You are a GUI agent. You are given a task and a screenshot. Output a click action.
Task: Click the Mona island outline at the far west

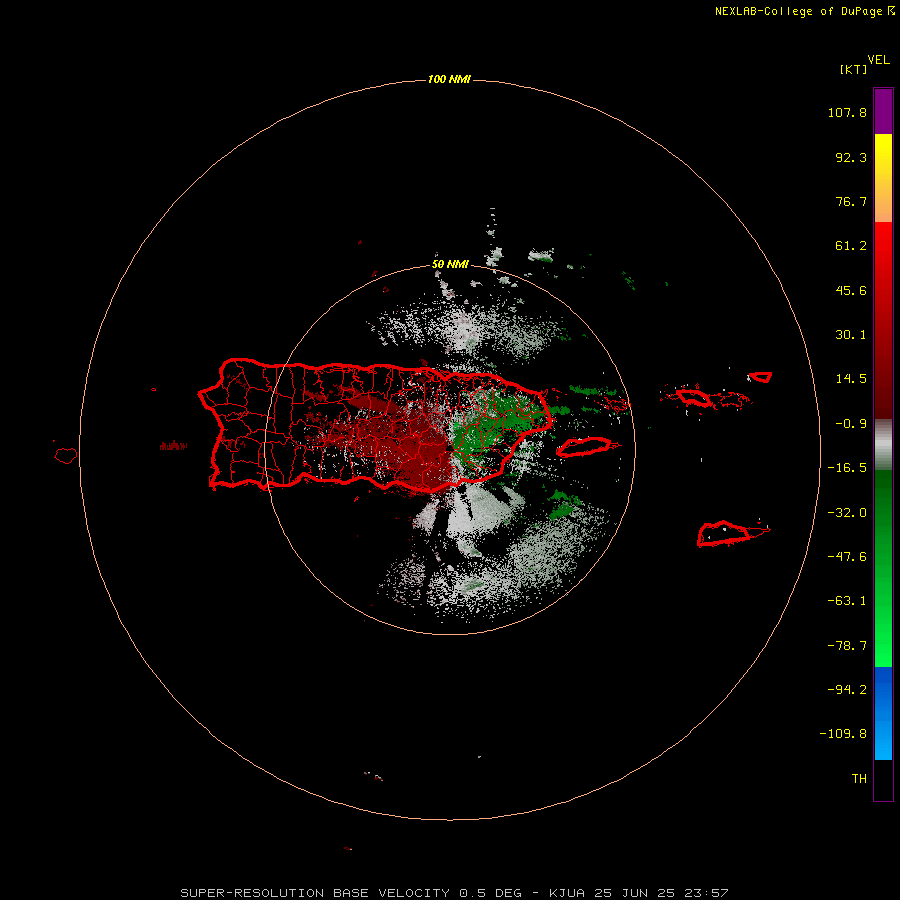click(66, 455)
